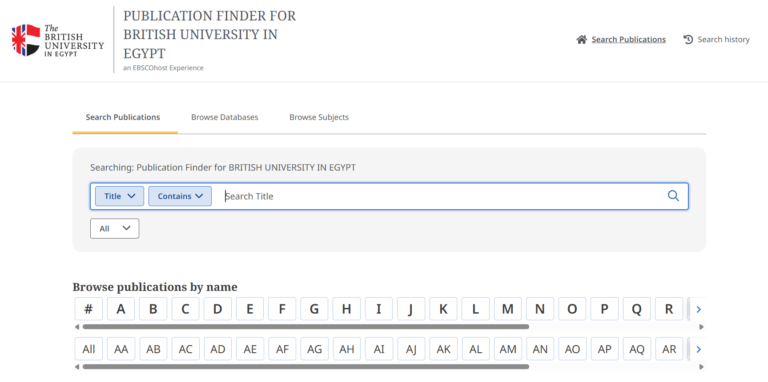Image resolution: width=768 pixels, height=382 pixels.
Task: Browse publications starting with R
Action: click(669, 309)
